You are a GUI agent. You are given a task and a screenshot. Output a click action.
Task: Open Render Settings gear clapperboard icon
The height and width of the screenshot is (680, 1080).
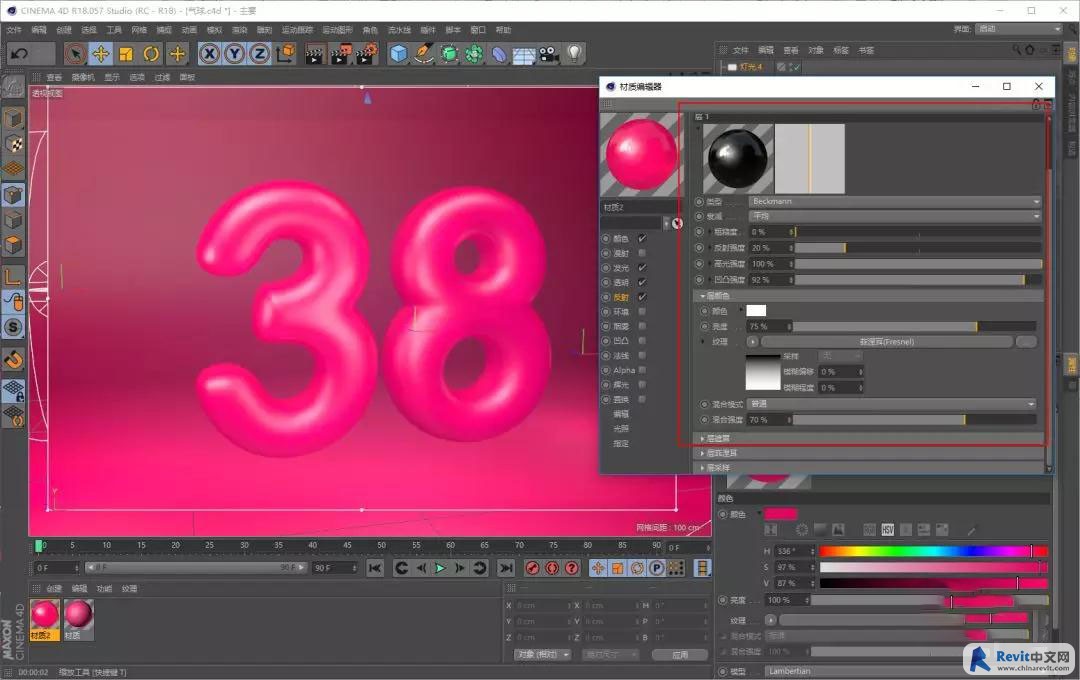click(x=366, y=54)
